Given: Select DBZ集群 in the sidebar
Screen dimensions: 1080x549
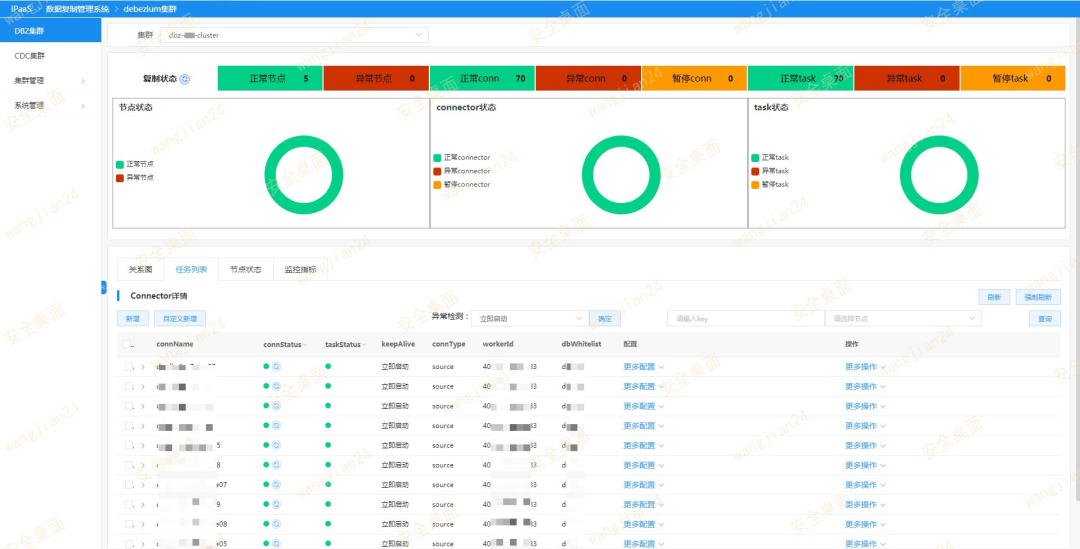Looking at the screenshot, I should click(x=50, y=31).
